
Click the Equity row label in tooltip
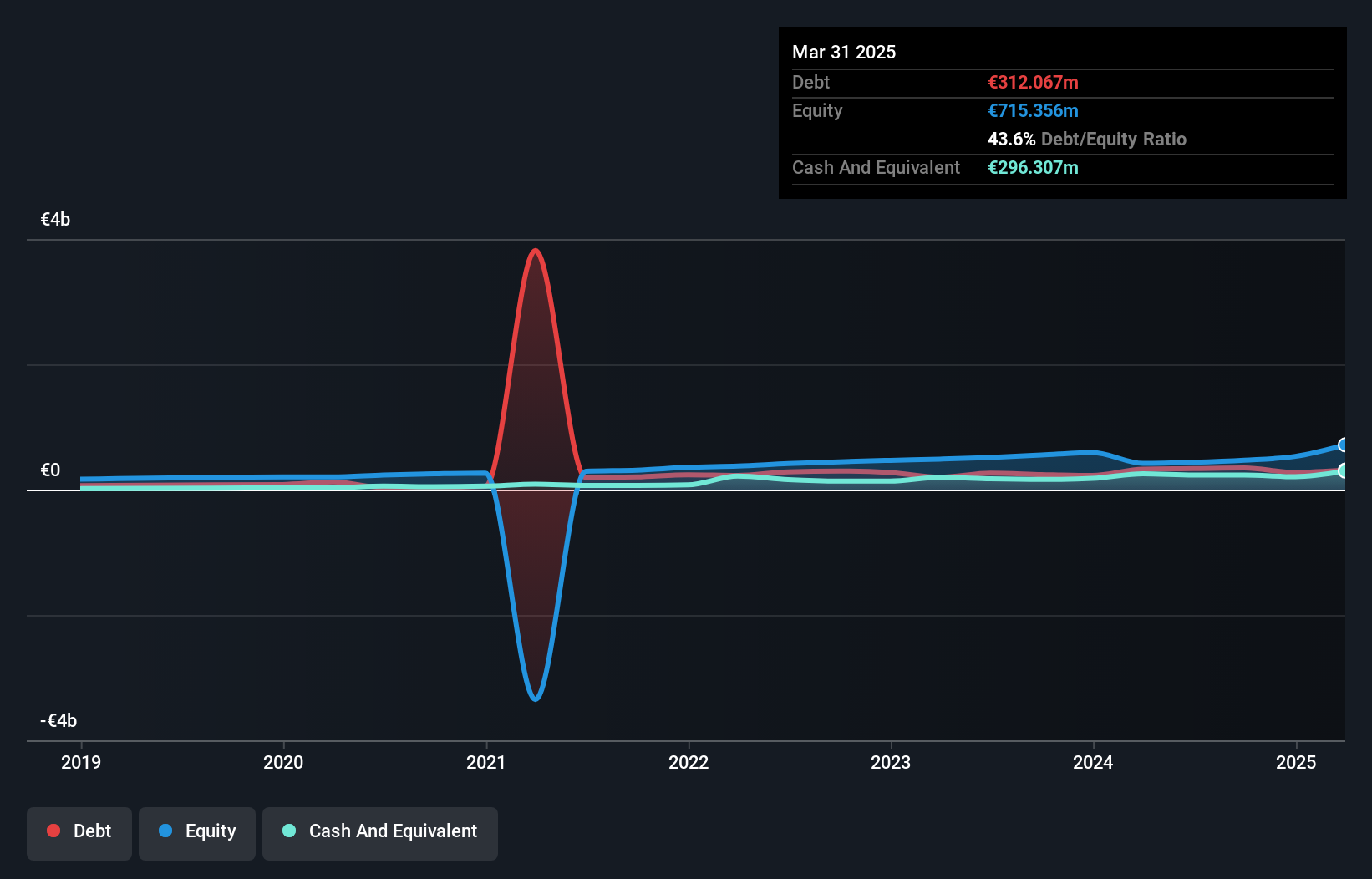[x=817, y=110]
